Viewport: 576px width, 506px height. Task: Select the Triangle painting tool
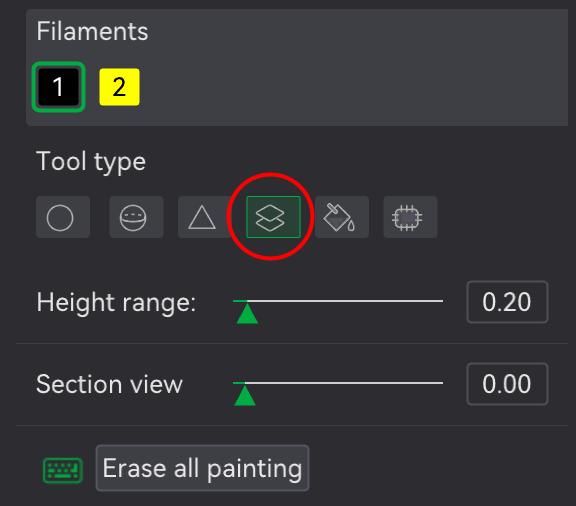(x=202, y=217)
